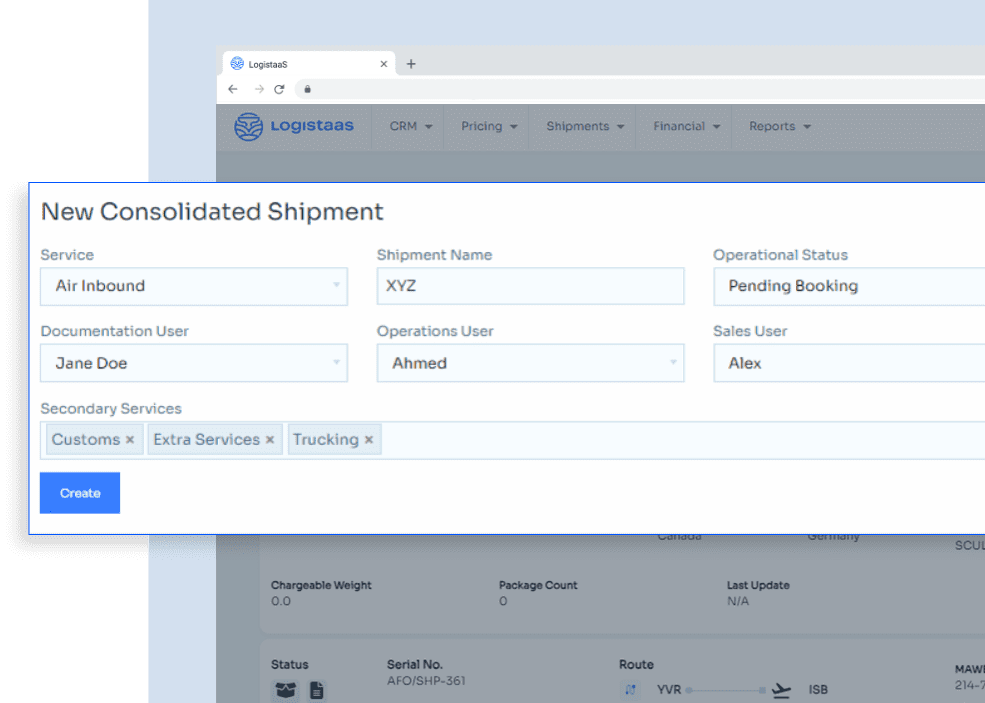
Task: Remove the Customs secondary service tag
Action: (130, 440)
